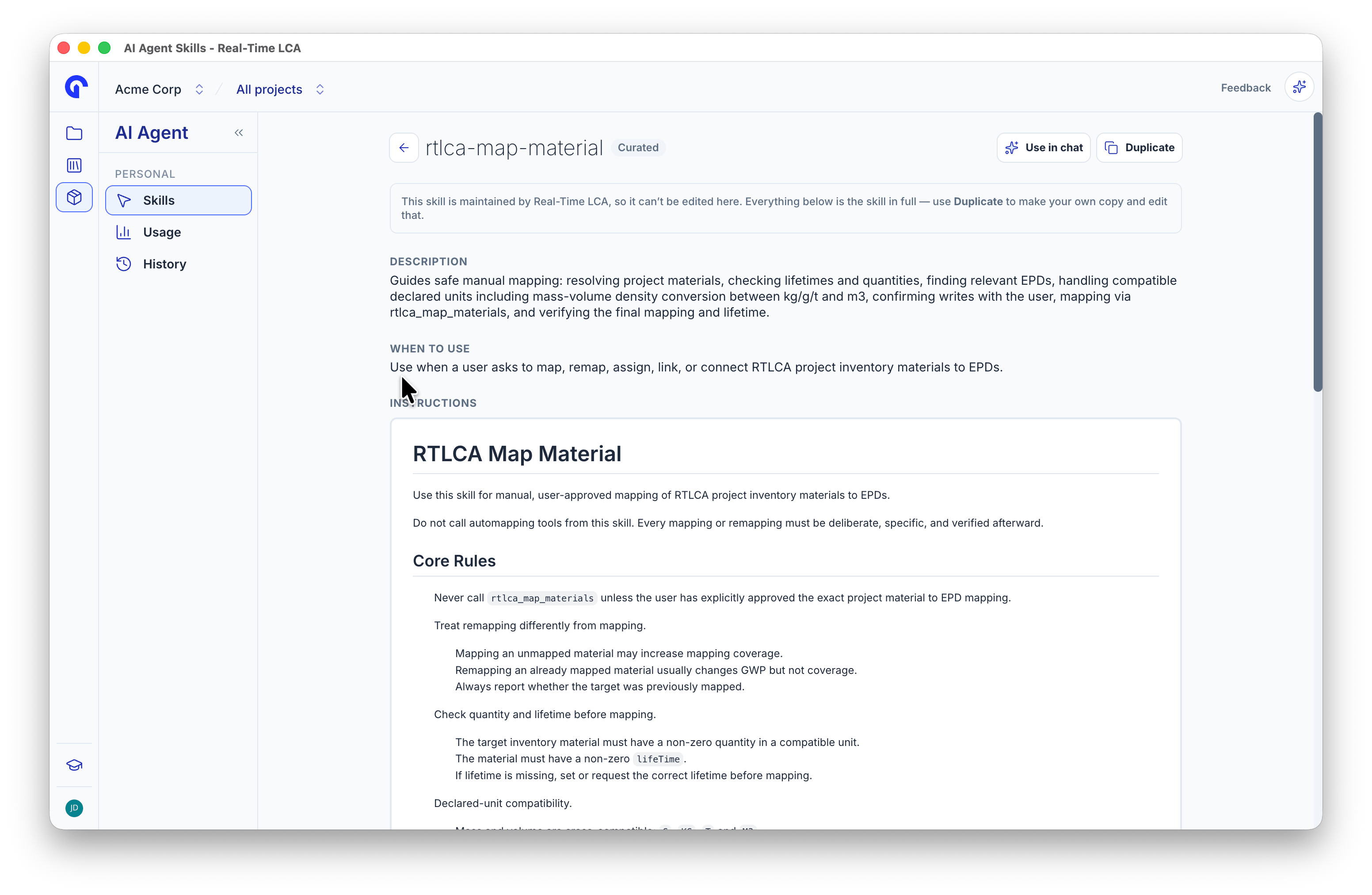
Task: Click the Feedback link
Action: [1245, 88]
